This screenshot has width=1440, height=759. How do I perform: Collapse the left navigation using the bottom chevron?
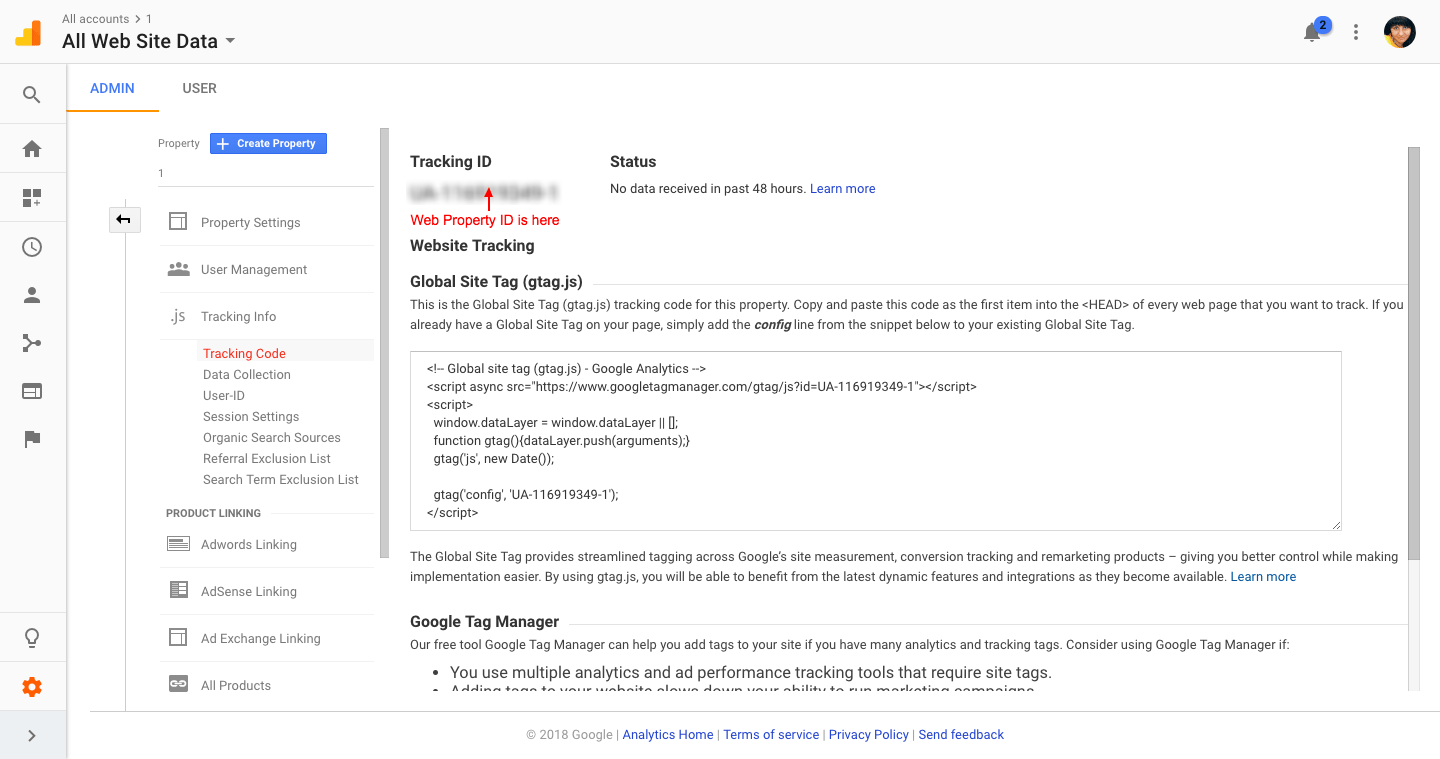[33, 734]
